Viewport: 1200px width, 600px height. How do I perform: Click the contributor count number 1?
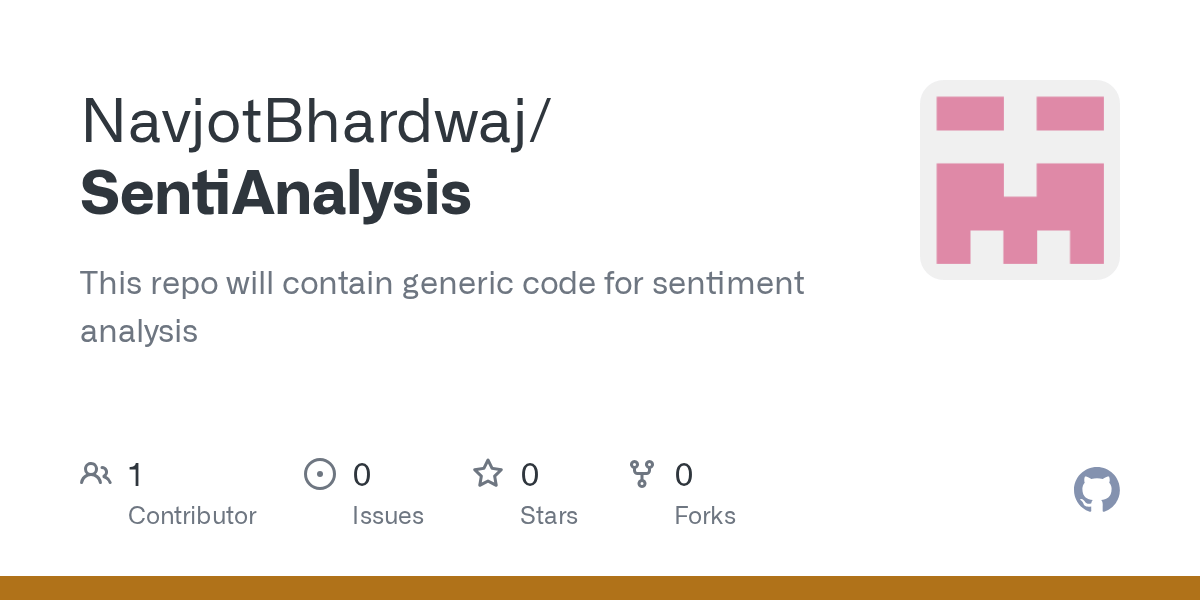coord(135,474)
